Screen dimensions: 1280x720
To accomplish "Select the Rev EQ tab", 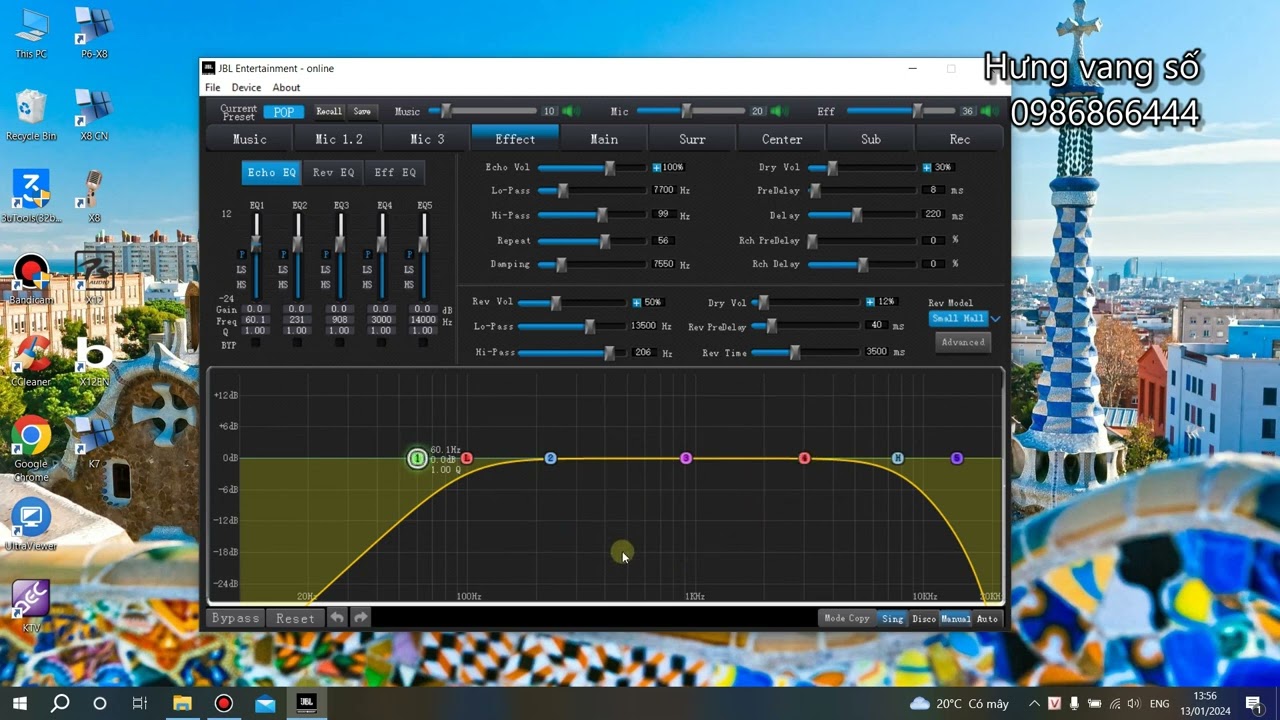I will (333, 172).
